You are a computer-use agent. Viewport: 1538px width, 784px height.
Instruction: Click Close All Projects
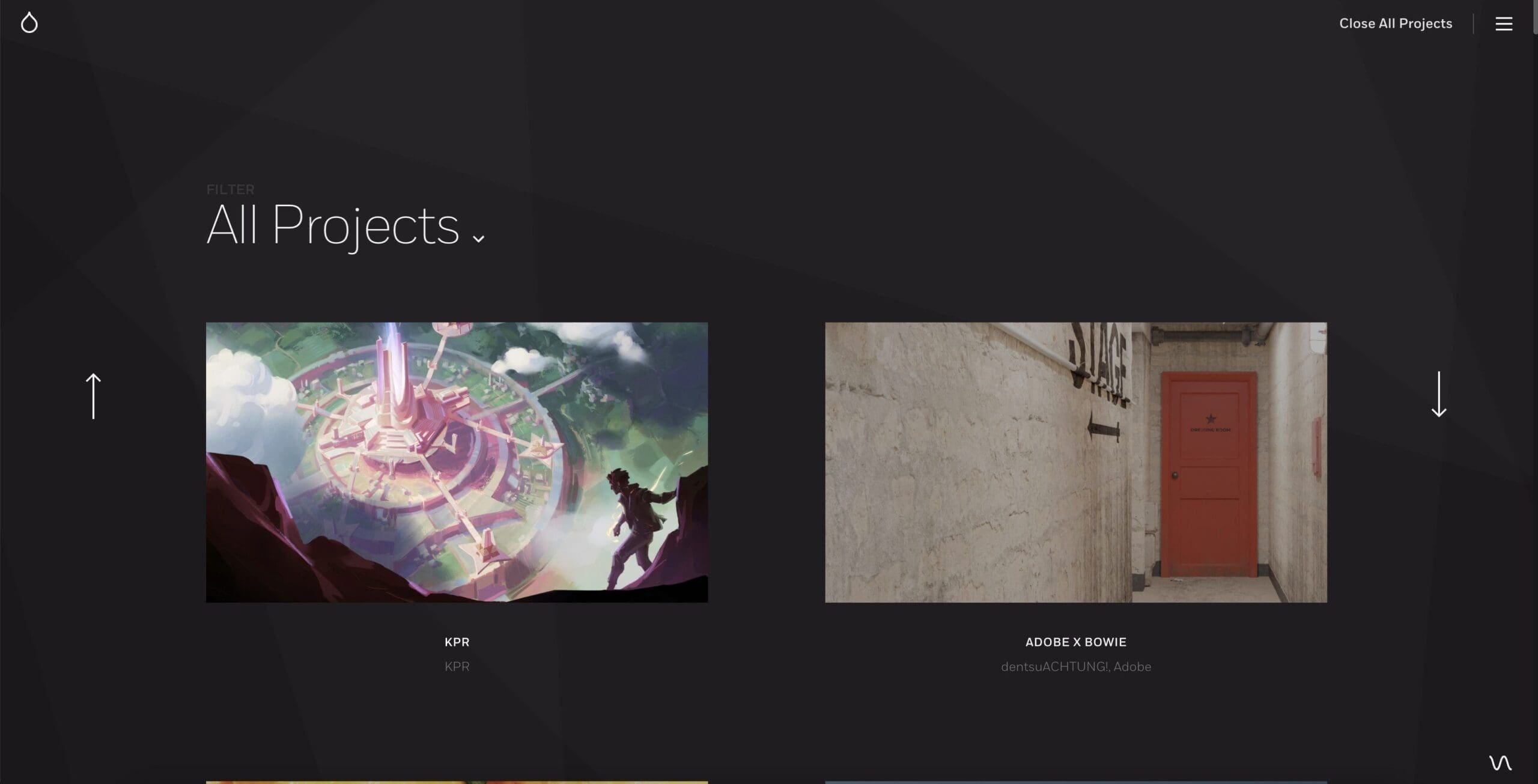tap(1396, 23)
